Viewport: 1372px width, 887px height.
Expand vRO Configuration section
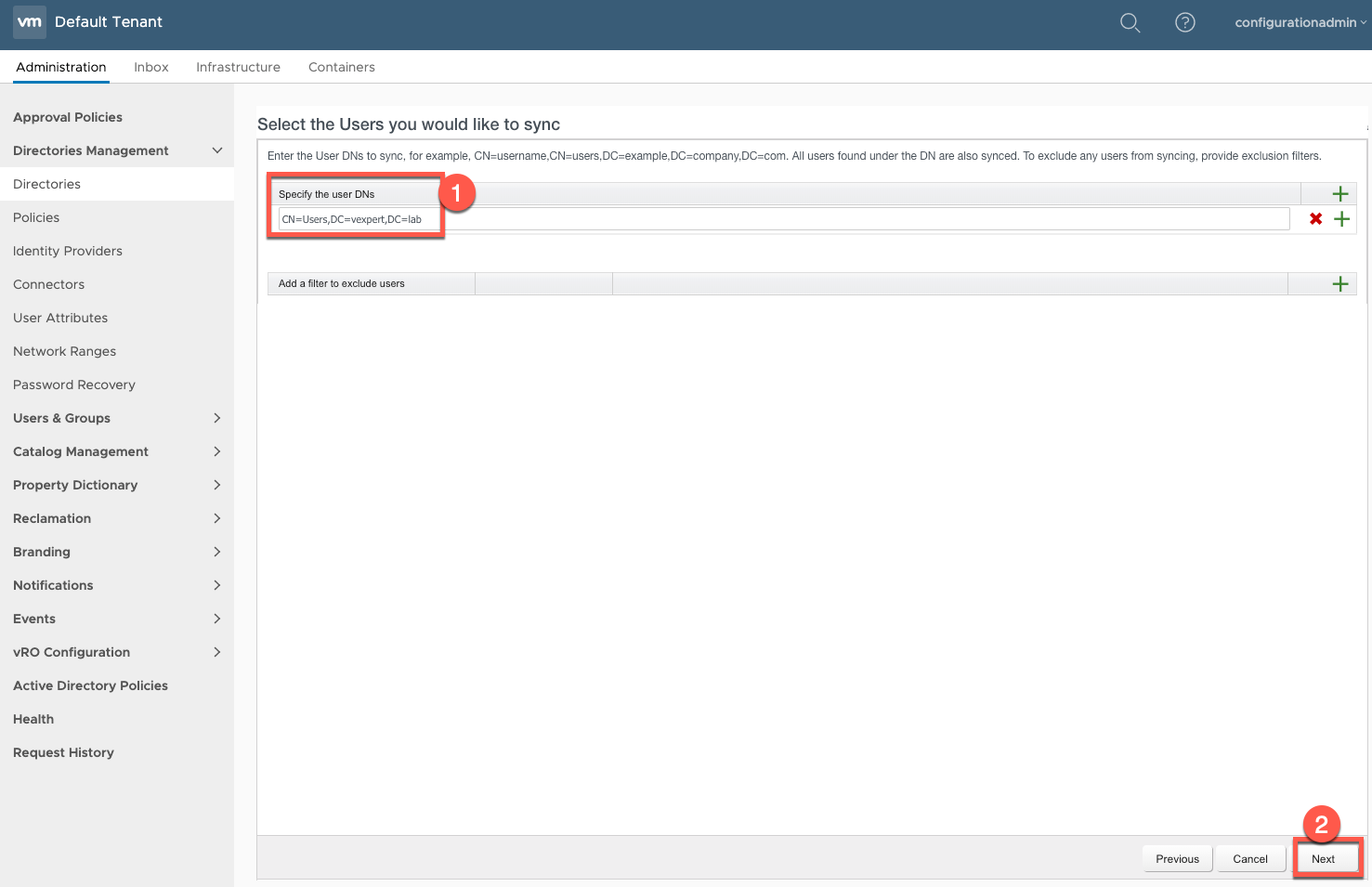click(x=217, y=652)
